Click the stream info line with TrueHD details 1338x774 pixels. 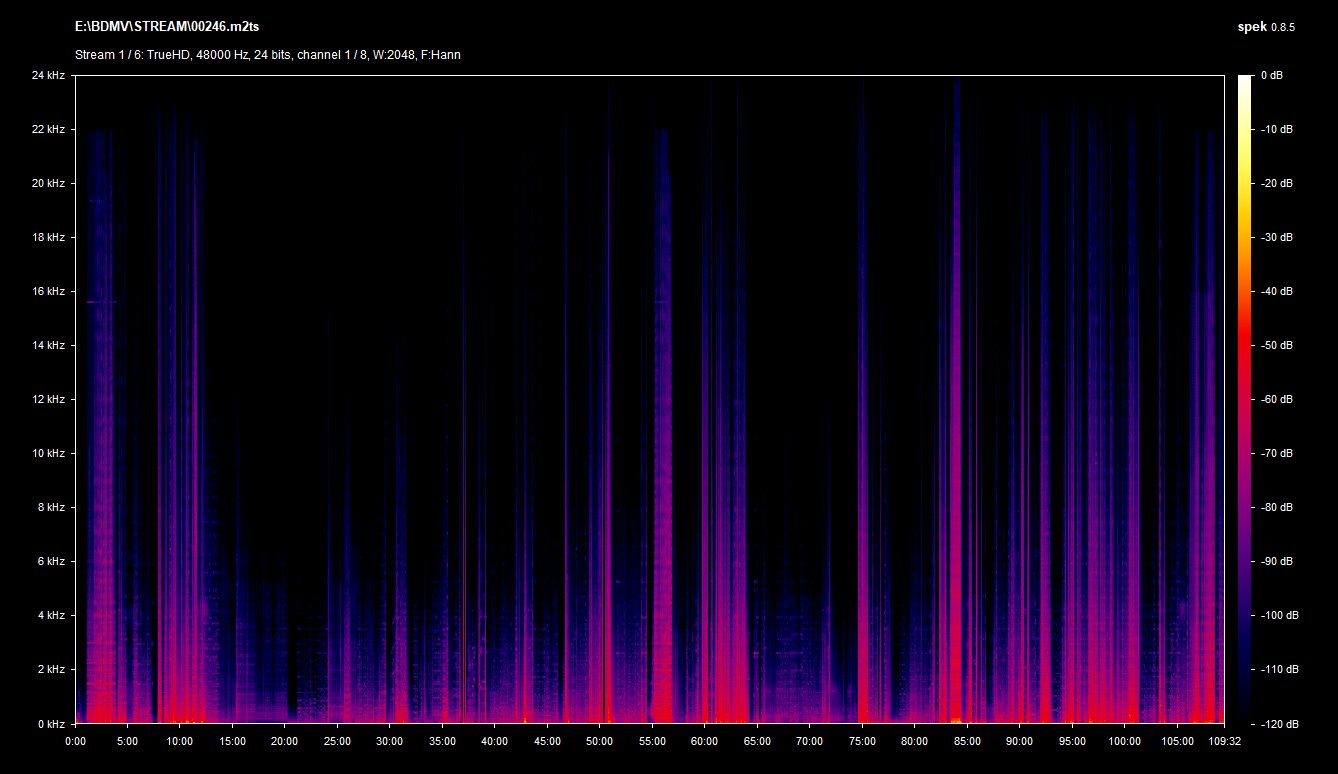267,55
